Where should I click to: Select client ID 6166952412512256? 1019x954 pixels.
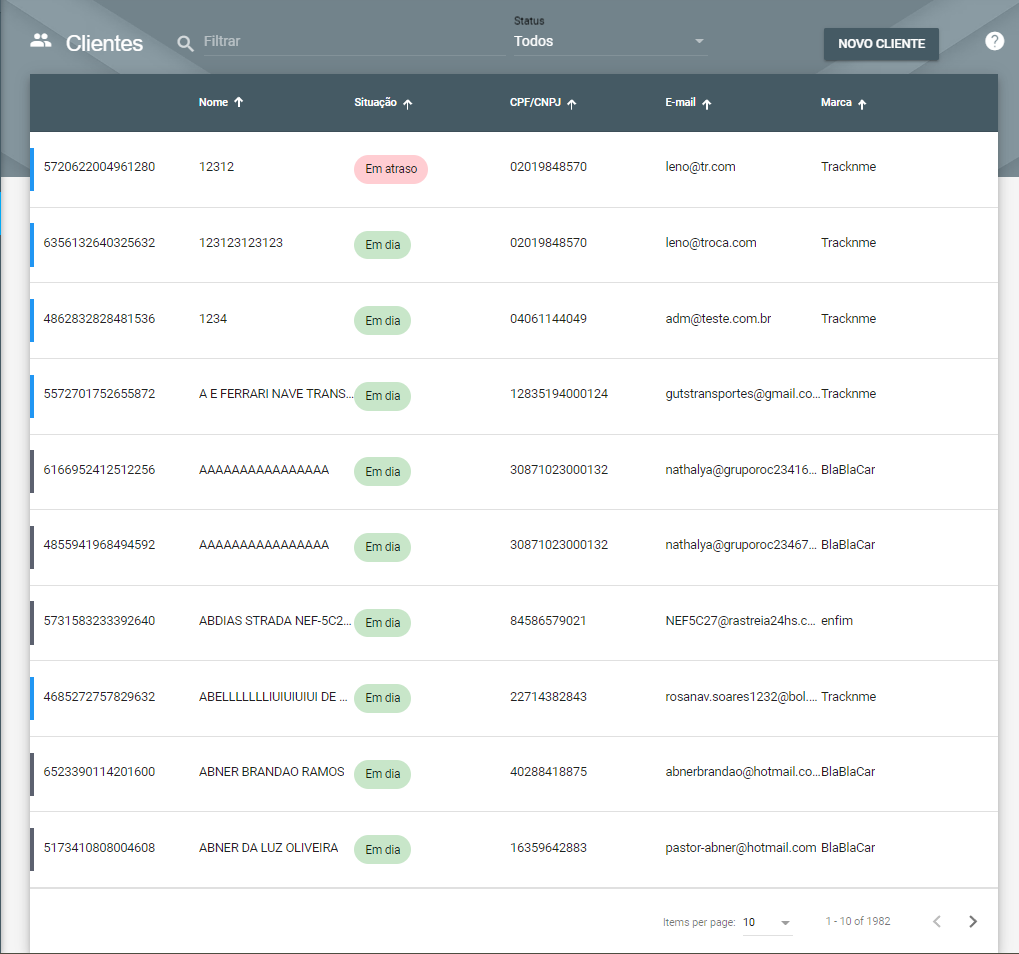coord(99,470)
